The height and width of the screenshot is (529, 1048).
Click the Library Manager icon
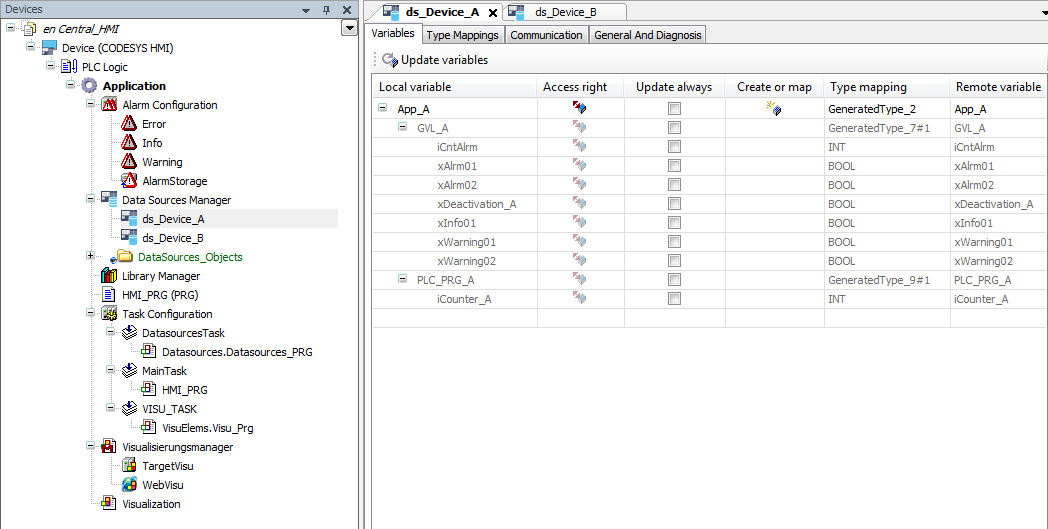point(110,276)
